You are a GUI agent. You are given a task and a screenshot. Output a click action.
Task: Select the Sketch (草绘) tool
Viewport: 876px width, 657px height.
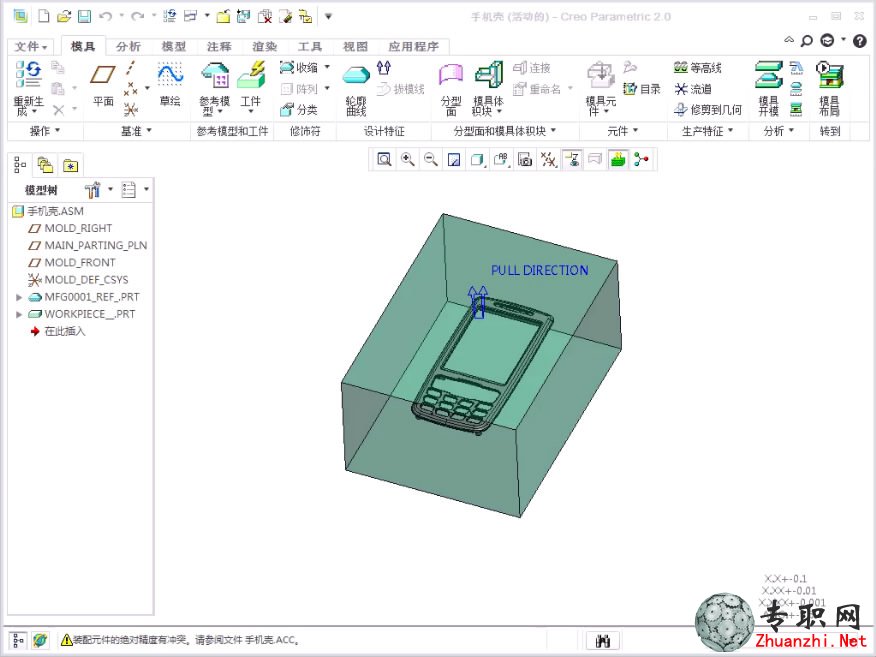[x=170, y=85]
